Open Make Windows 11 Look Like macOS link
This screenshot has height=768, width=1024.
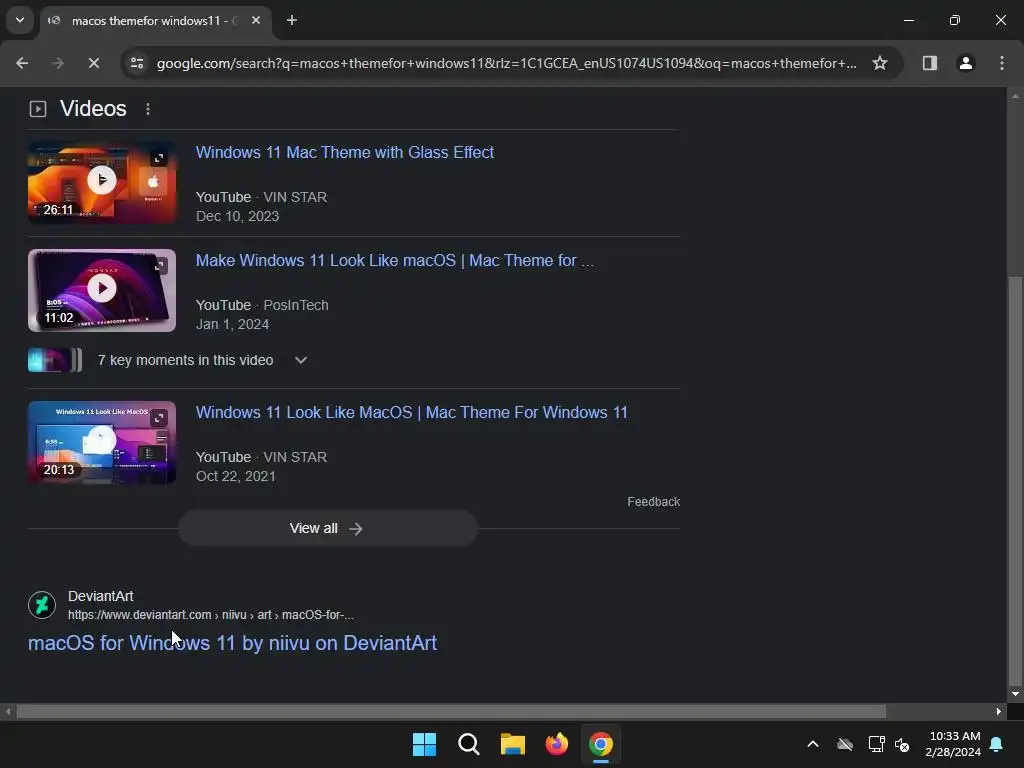(395, 261)
